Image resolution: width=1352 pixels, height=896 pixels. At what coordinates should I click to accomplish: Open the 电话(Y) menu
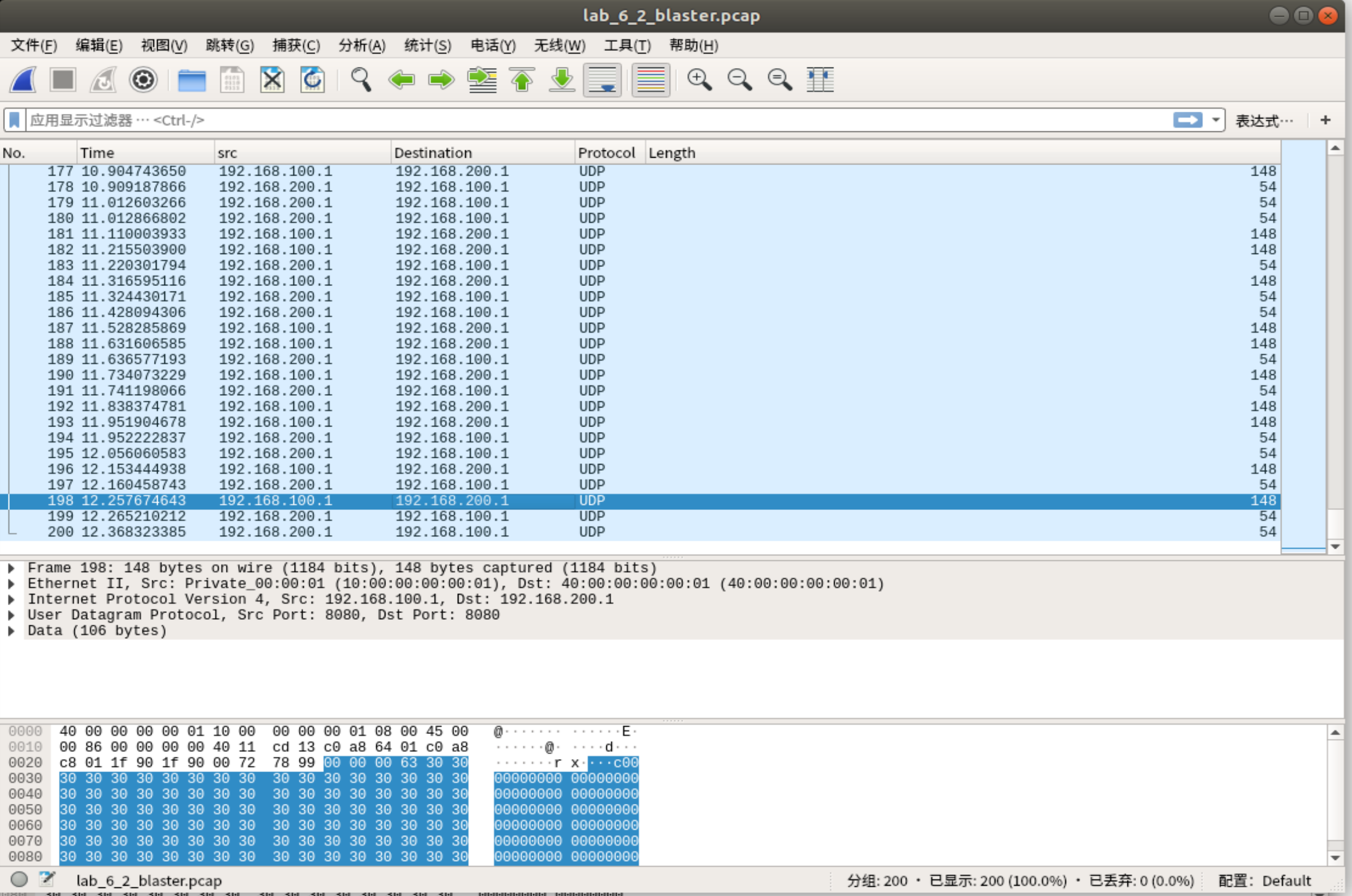click(493, 45)
